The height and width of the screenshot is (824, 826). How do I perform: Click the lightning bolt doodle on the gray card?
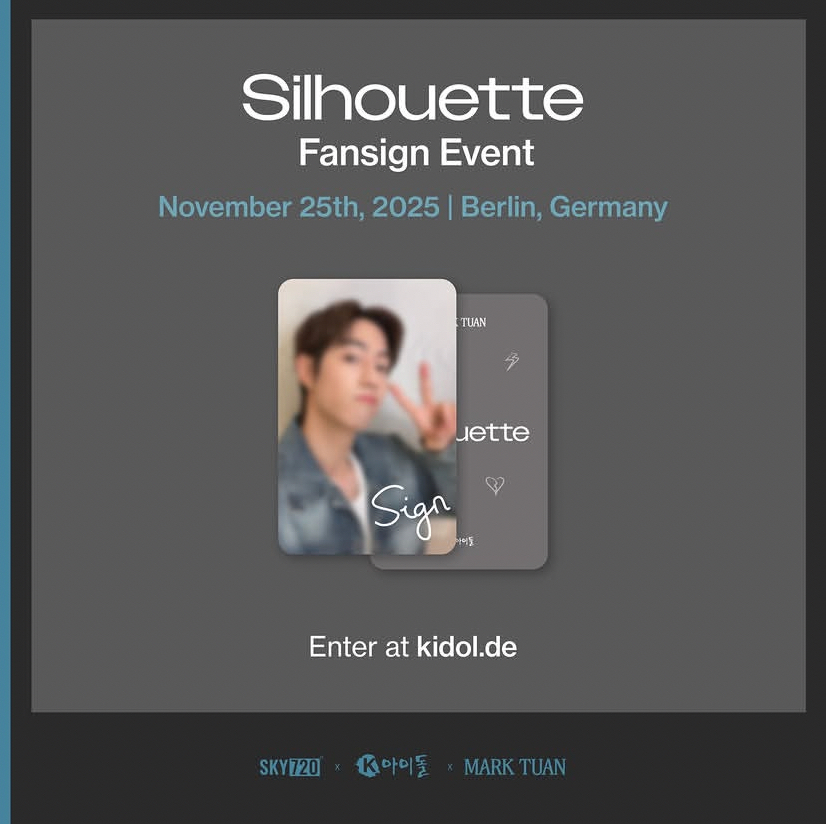512,361
